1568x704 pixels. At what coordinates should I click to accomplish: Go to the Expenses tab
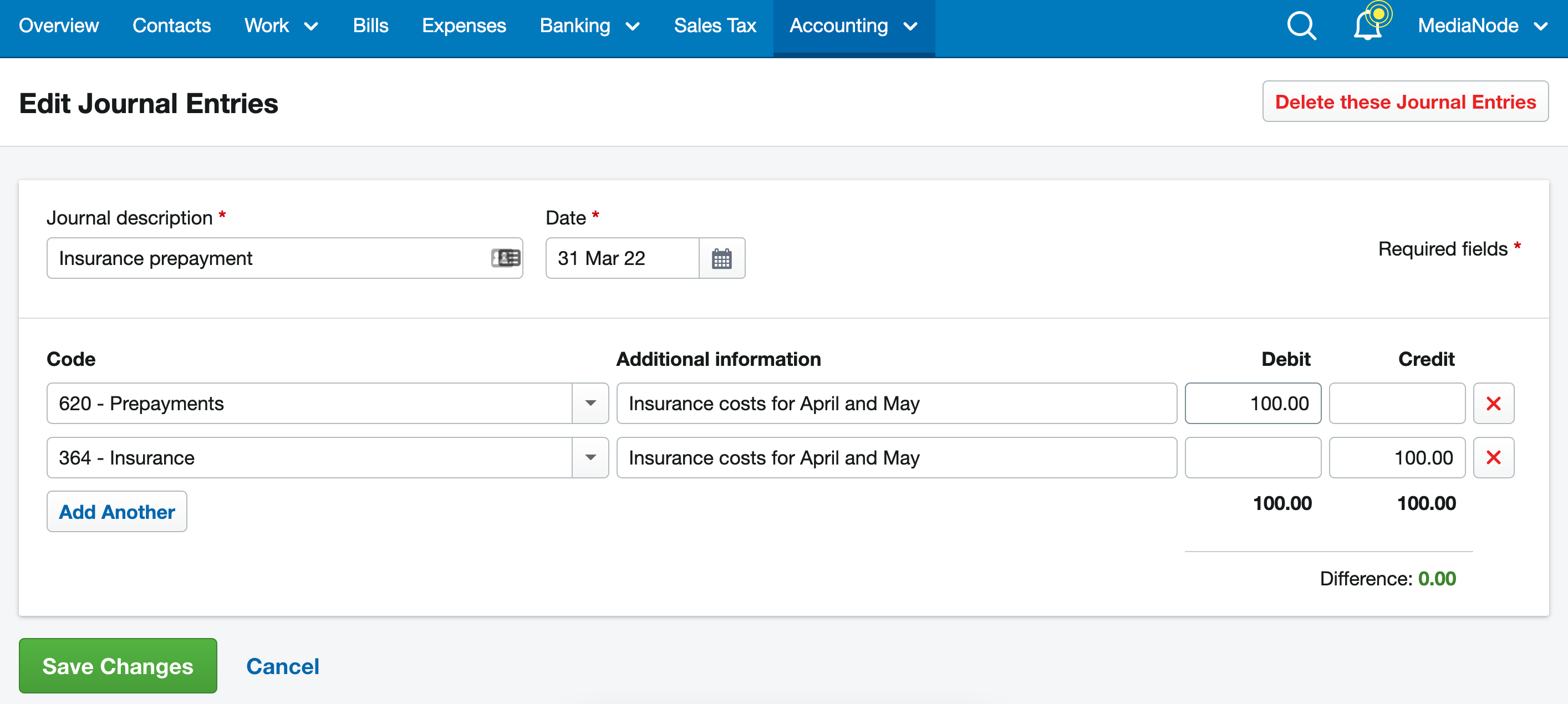(464, 25)
